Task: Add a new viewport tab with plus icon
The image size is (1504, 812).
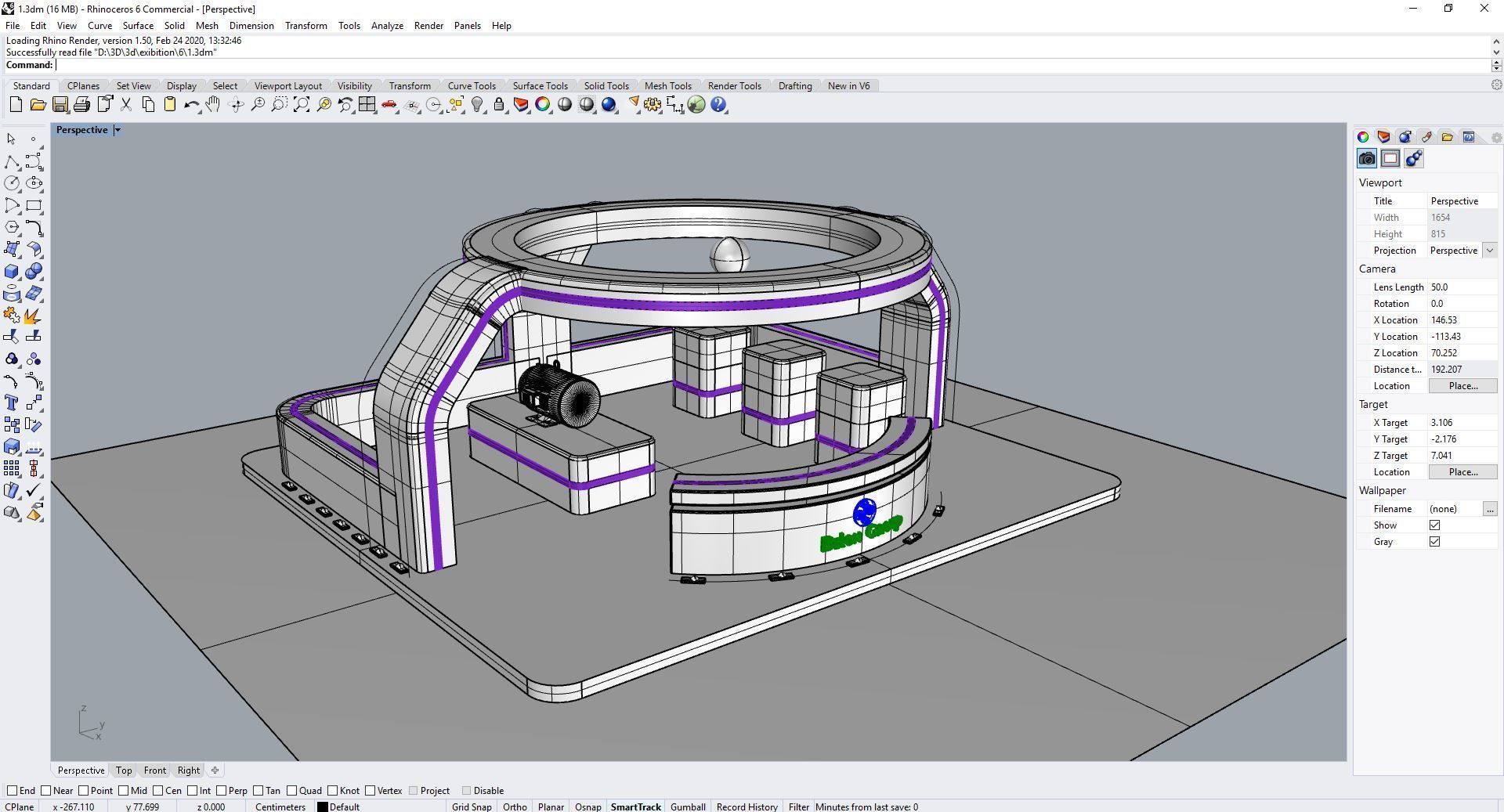Action: pyautogui.click(x=215, y=770)
